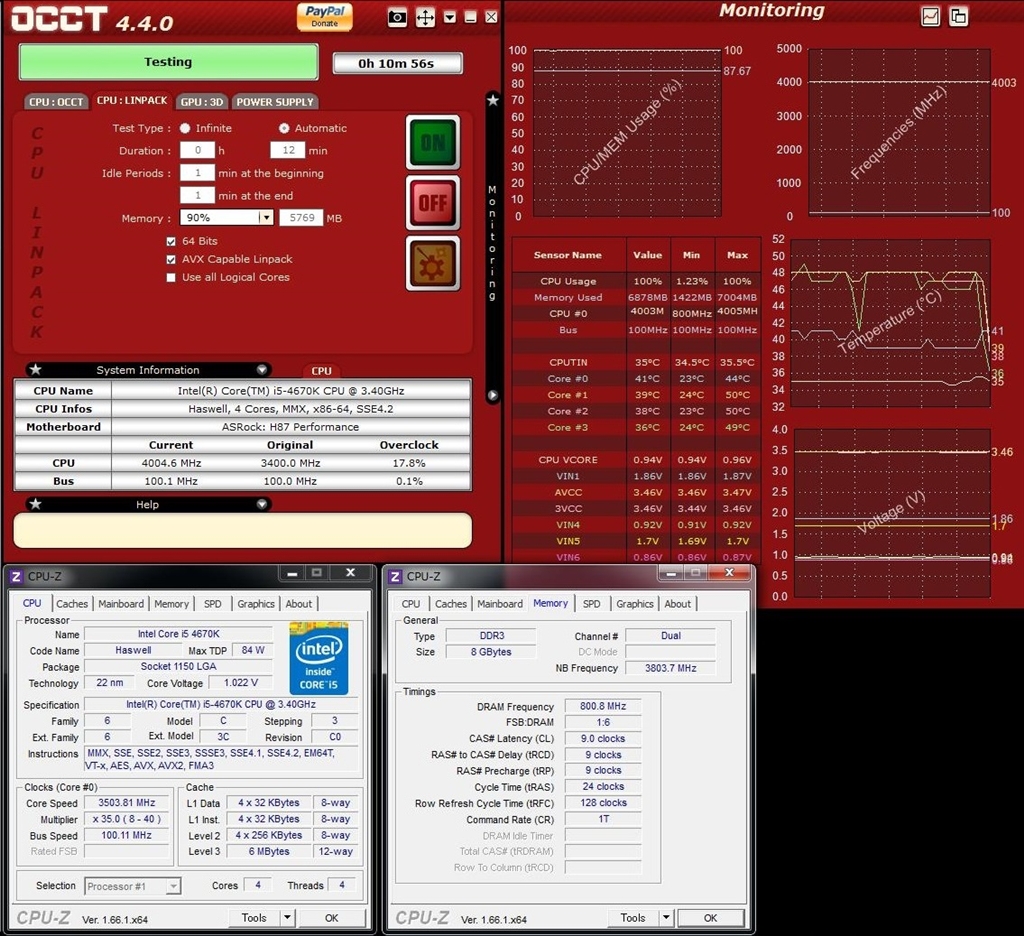The image size is (1024, 936).
Task: Open SPD tab in right CPU-Z window
Action: (592, 604)
